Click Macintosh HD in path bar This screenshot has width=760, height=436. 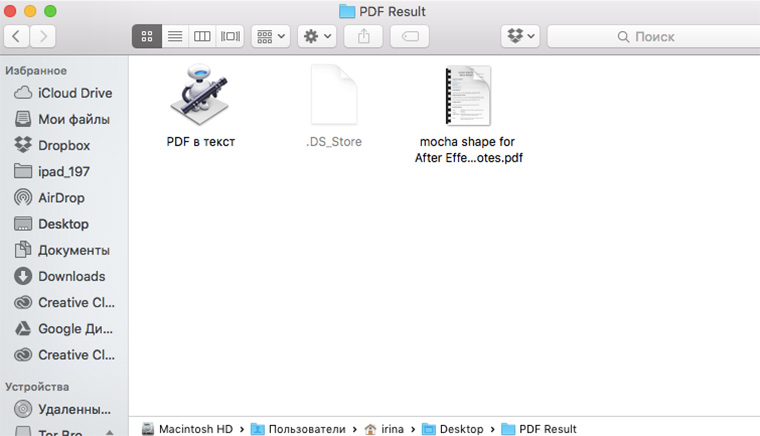[x=187, y=429]
